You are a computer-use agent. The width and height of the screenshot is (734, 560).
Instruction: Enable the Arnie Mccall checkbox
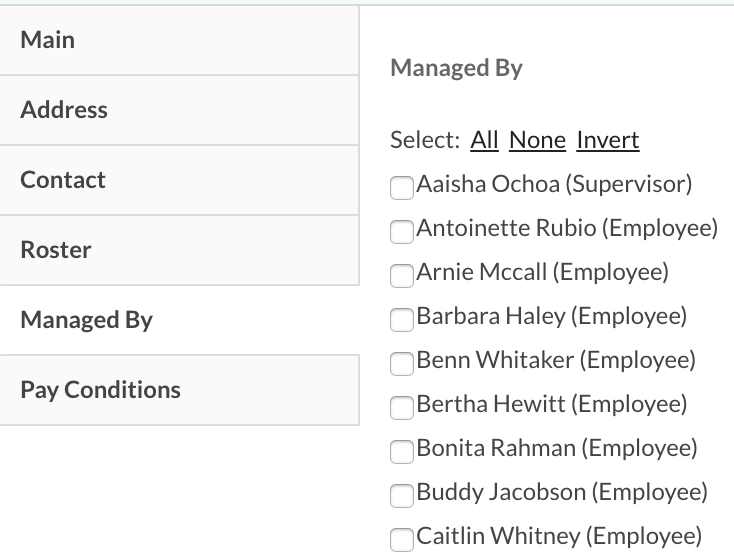point(401,275)
